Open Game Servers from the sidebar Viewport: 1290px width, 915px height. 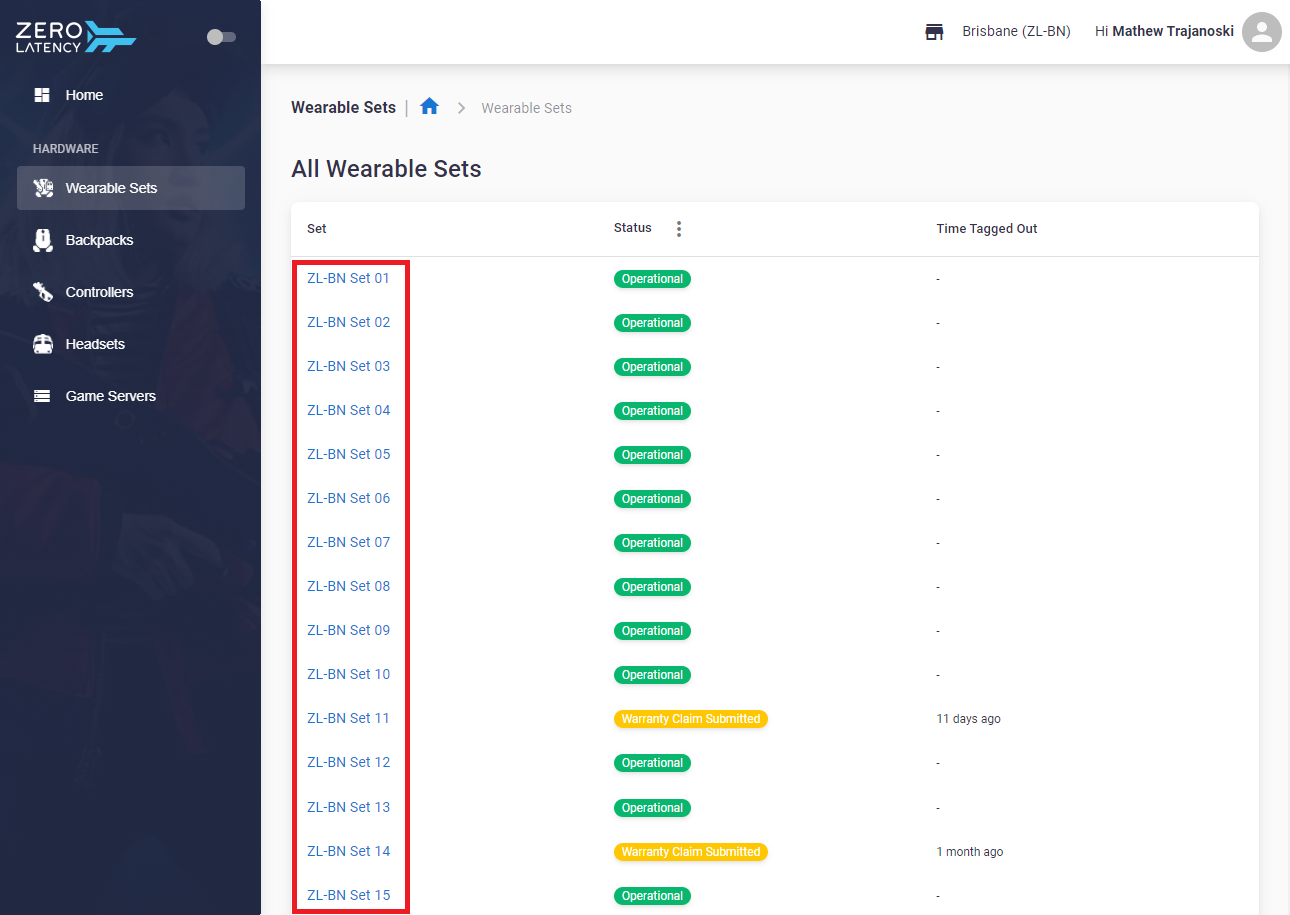(x=130, y=396)
